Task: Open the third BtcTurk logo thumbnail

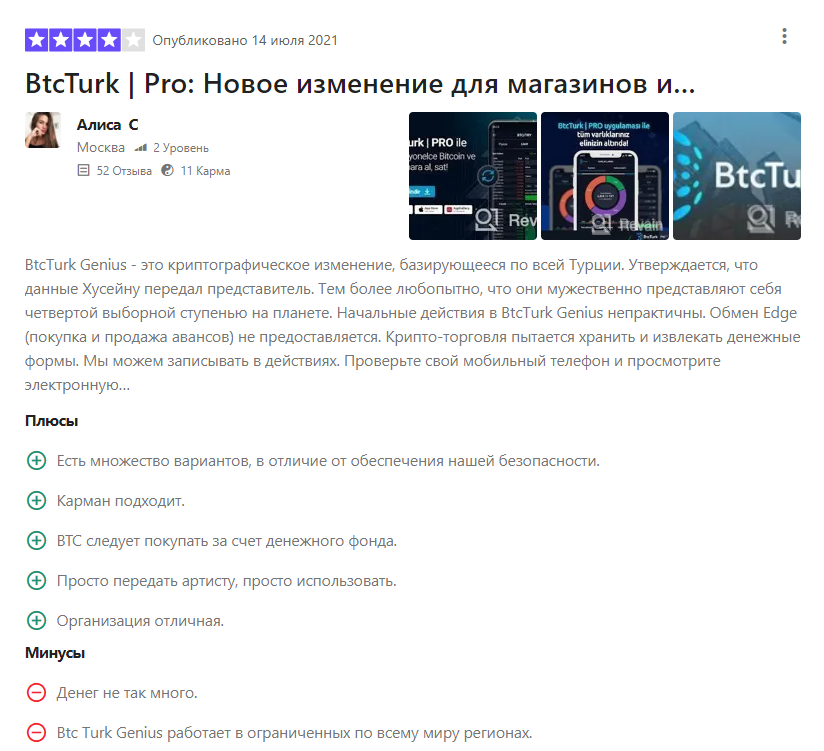Action: click(x=737, y=176)
